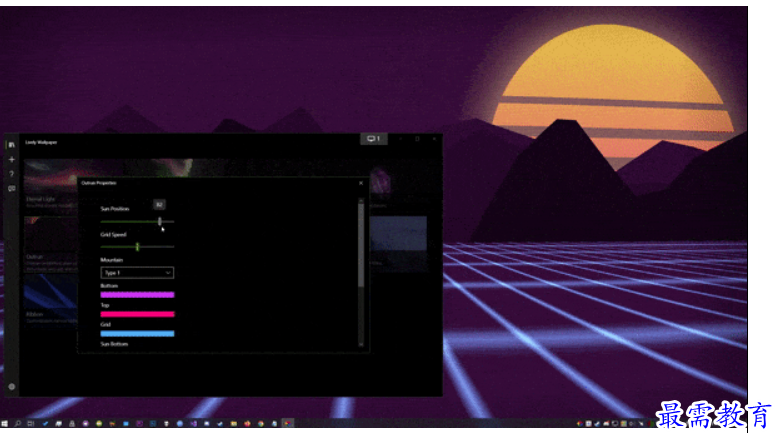Image resolution: width=780 pixels, height=447 pixels.
Task: Click the 'Sun Position' label
Action: (x=115, y=209)
